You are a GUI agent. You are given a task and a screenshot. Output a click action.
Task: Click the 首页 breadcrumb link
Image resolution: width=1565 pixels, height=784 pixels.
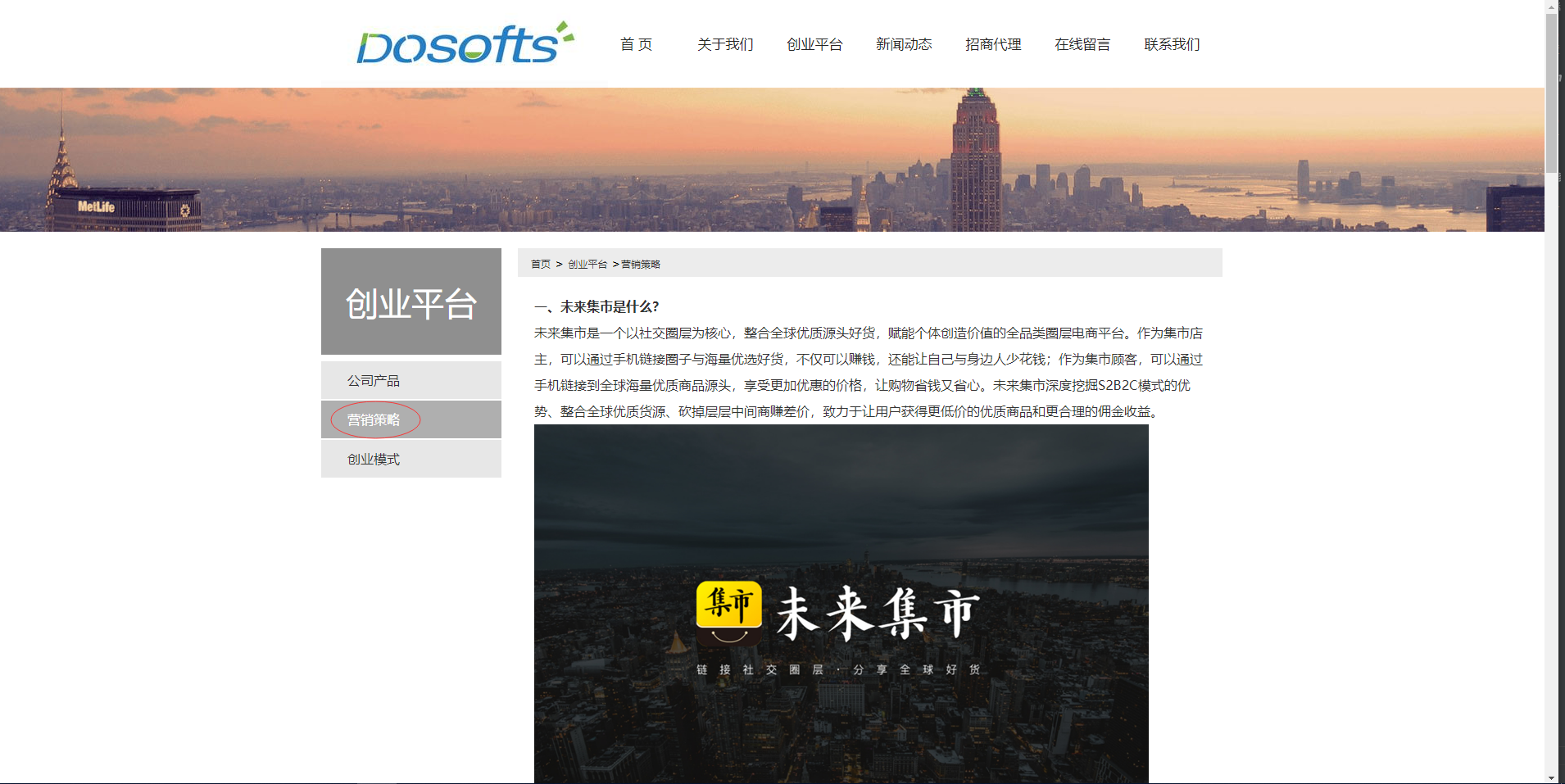click(541, 264)
